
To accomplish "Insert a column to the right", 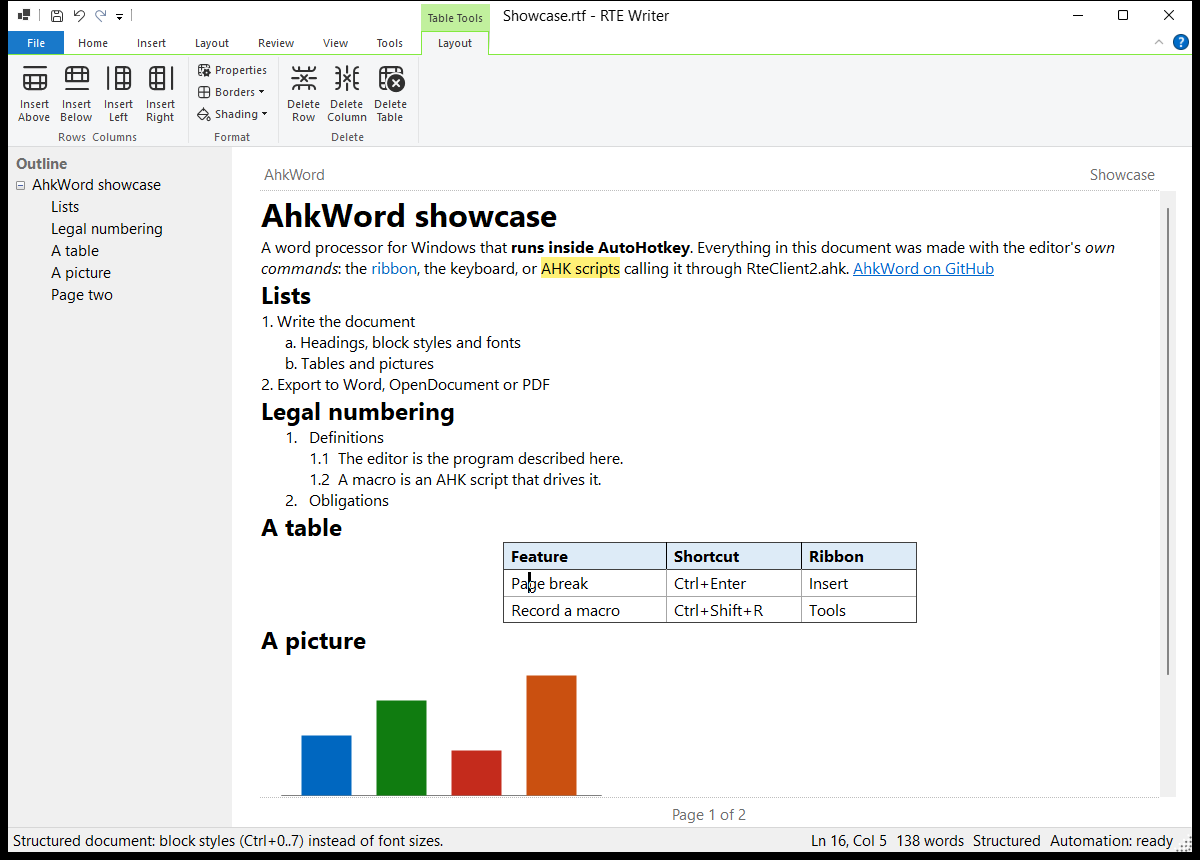I will point(160,94).
